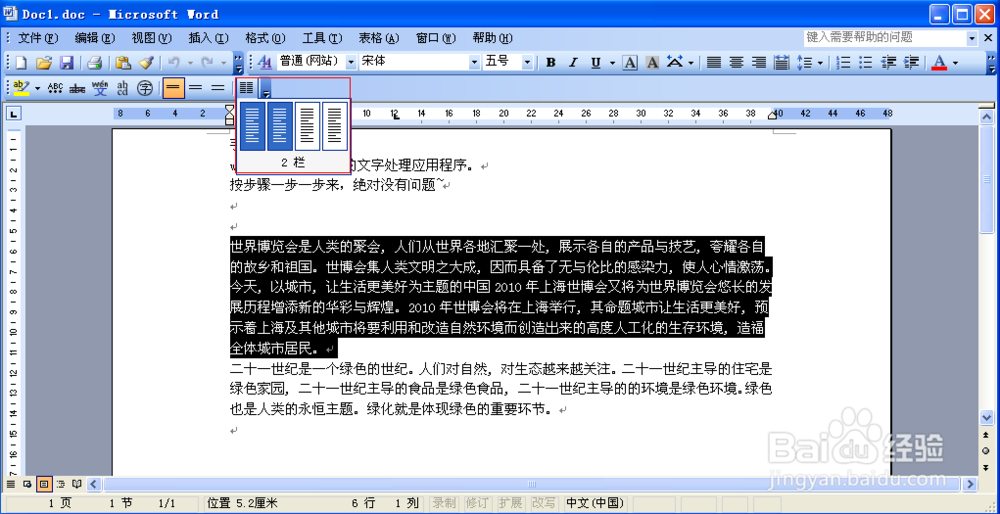Click the horizontal scrollbar thumb
This screenshot has height=514, width=1000.
coord(531,484)
